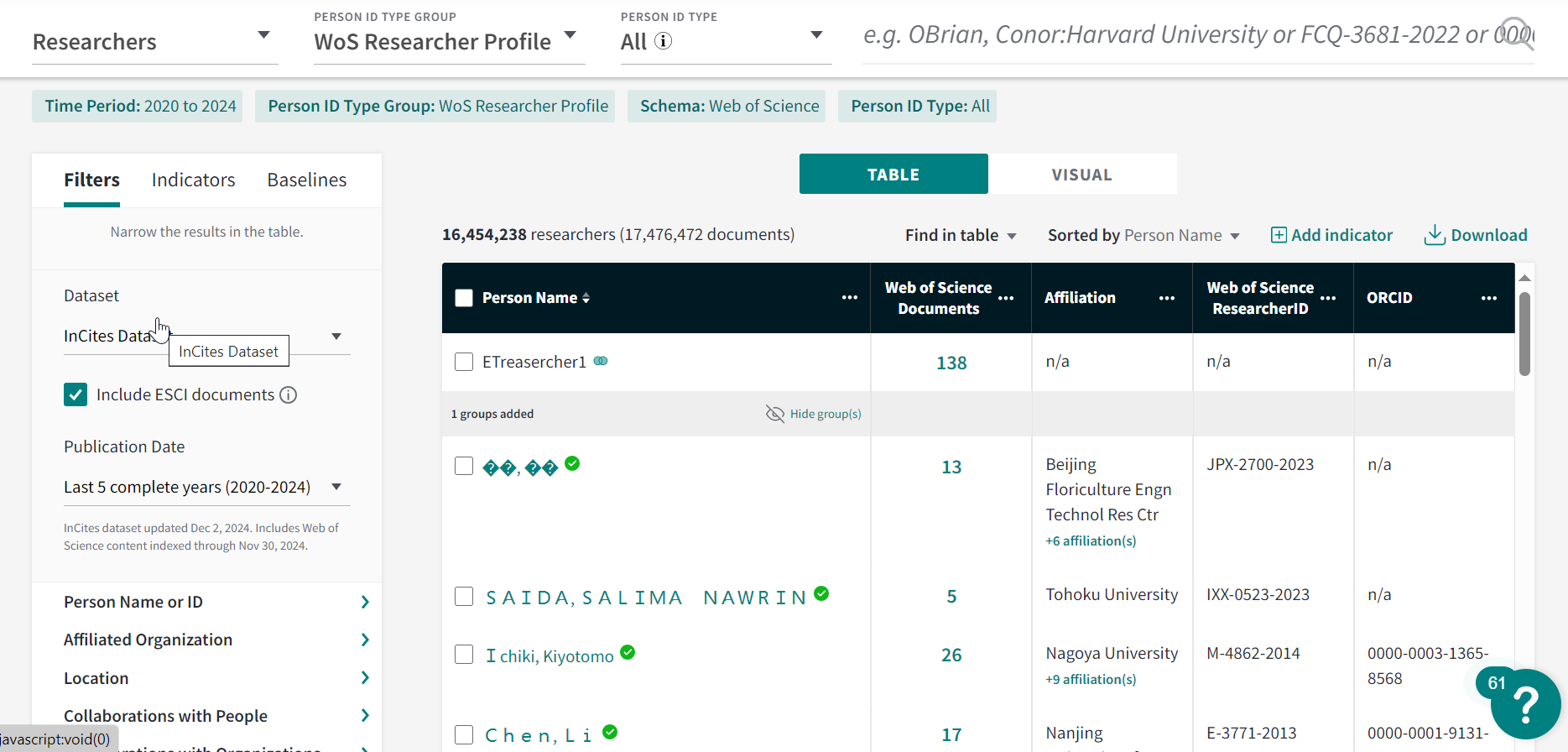Check the row with 13 documents
Screen dimensions: 1568x752
[464, 466]
